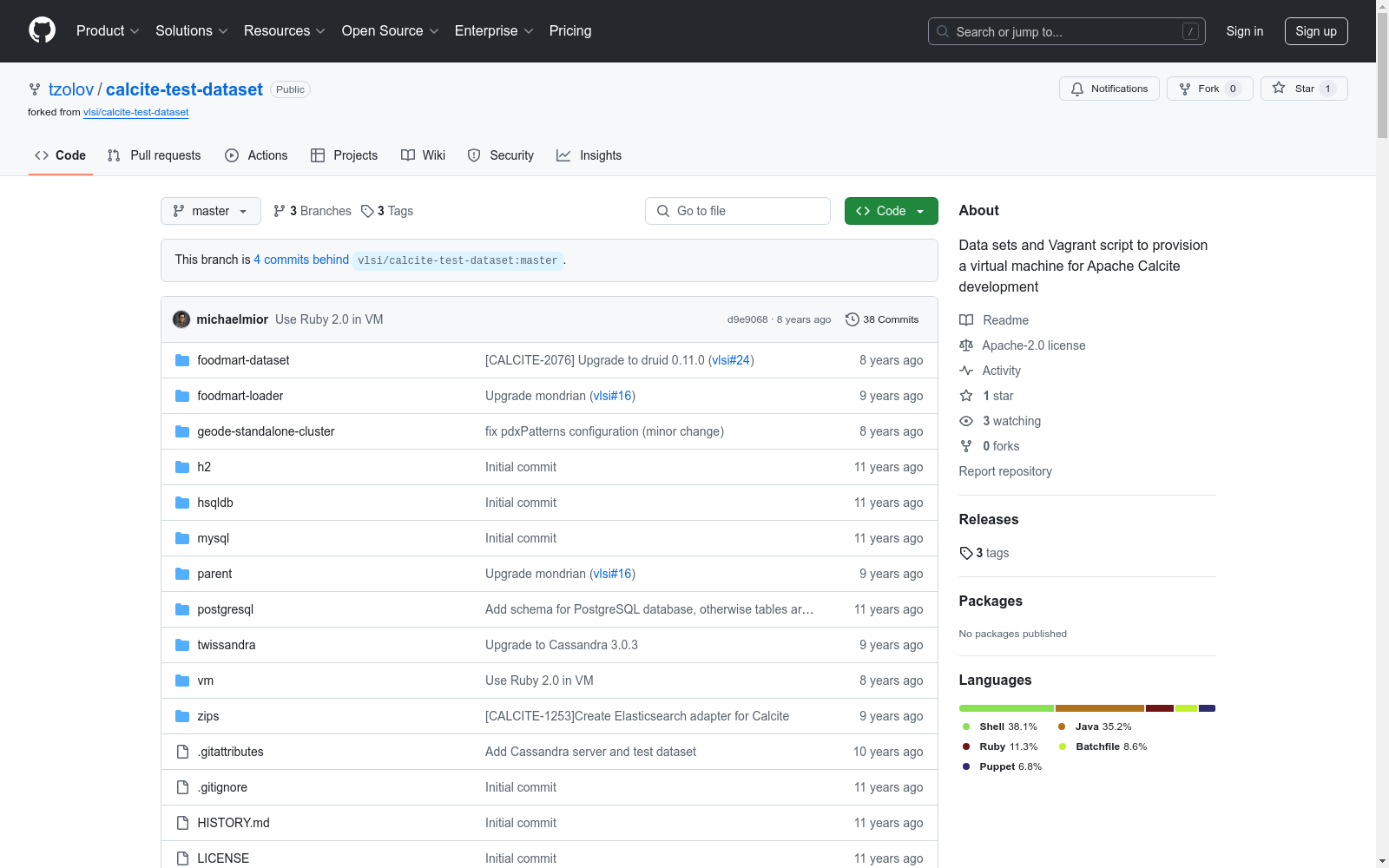Screen dimensions: 1389x868
Task: Click the folder icon beside h2
Action: (x=182, y=467)
